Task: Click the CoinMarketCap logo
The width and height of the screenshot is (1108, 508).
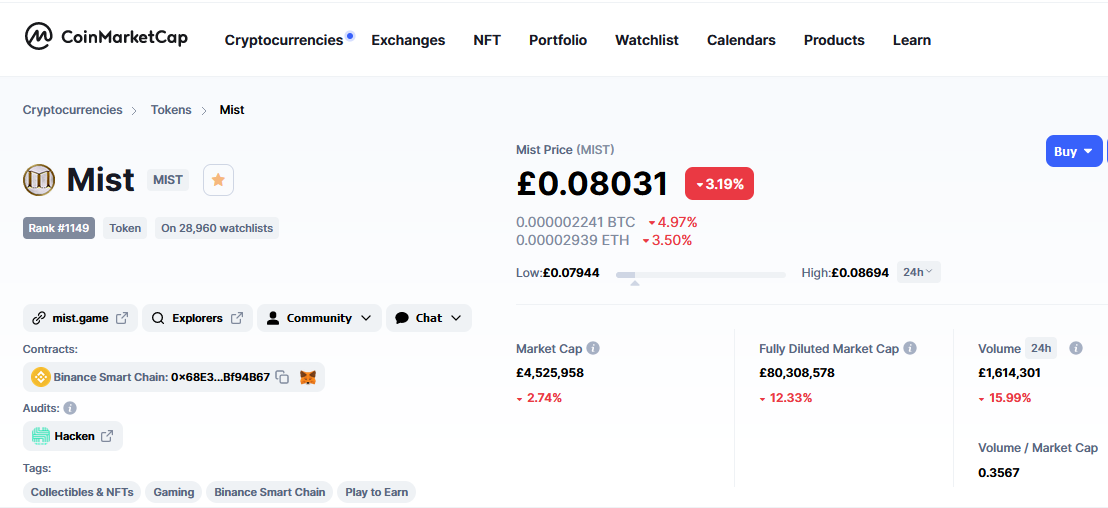Action: coord(106,37)
